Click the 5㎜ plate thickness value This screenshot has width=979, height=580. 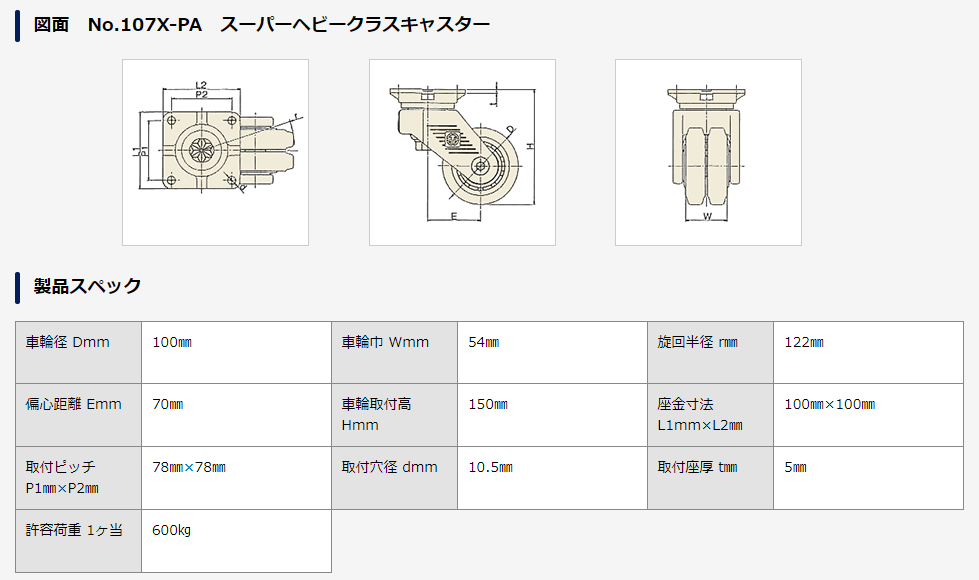point(795,467)
